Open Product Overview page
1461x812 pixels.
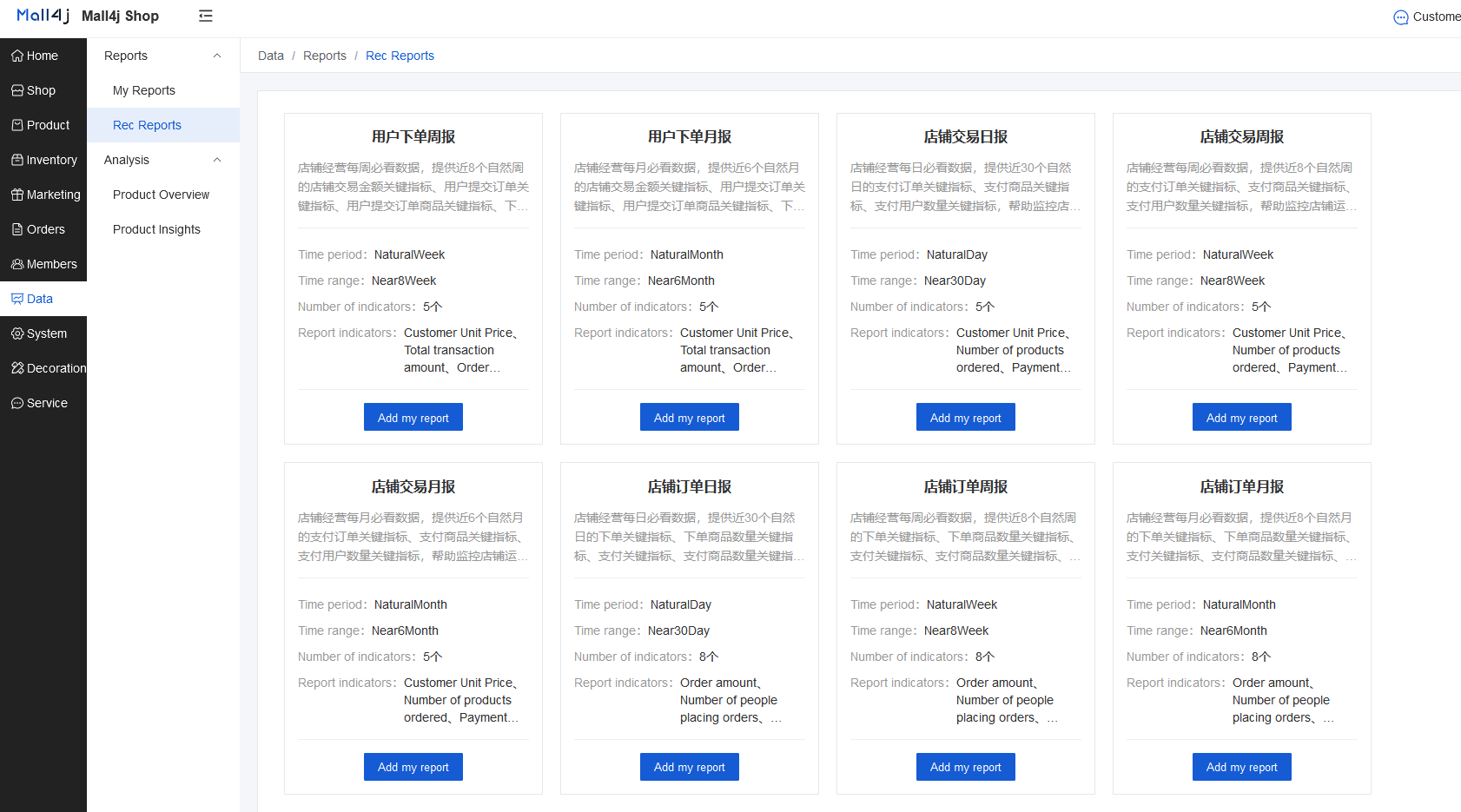pyautogui.click(x=163, y=195)
